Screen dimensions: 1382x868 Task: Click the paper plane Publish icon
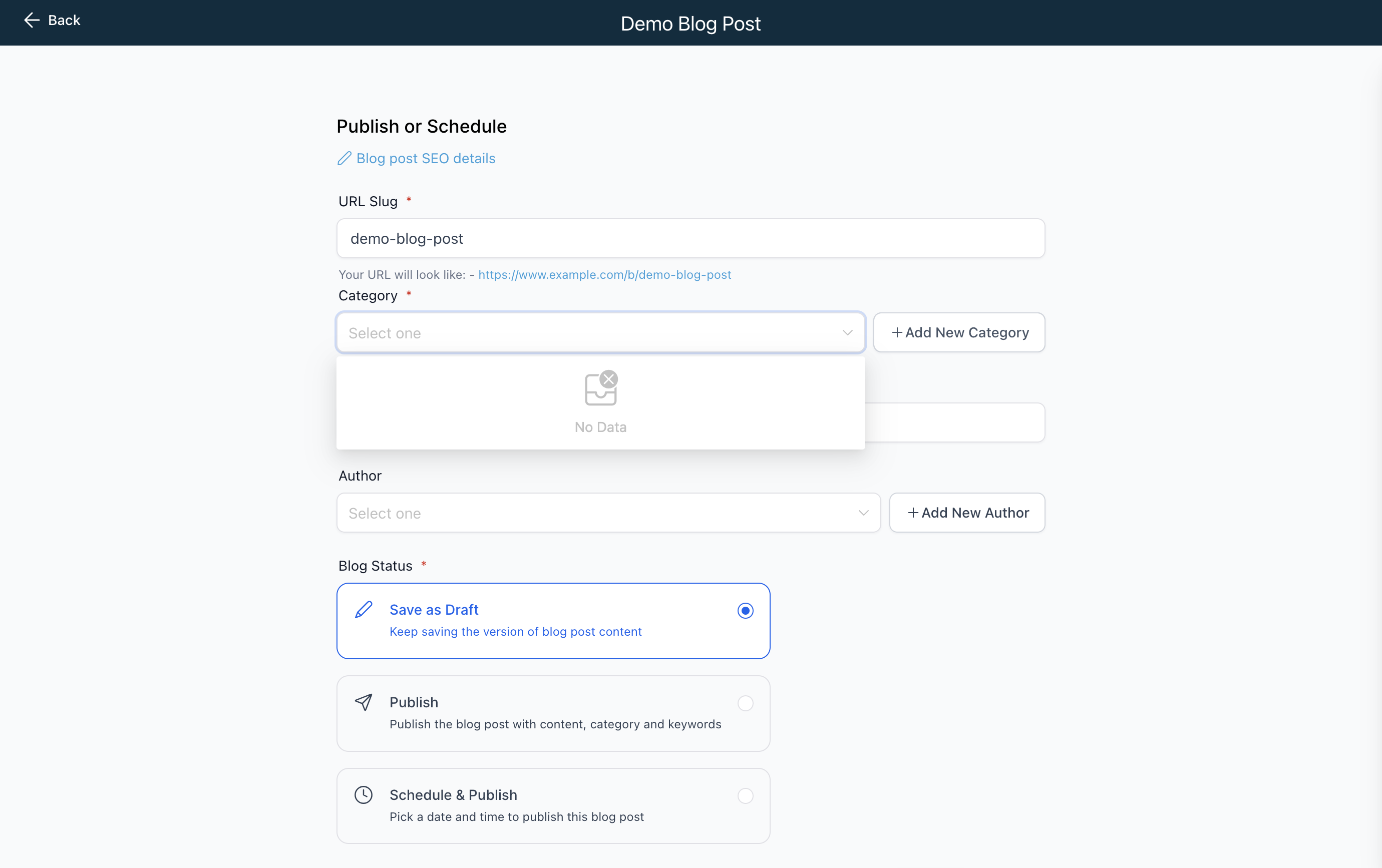[x=364, y=702]
